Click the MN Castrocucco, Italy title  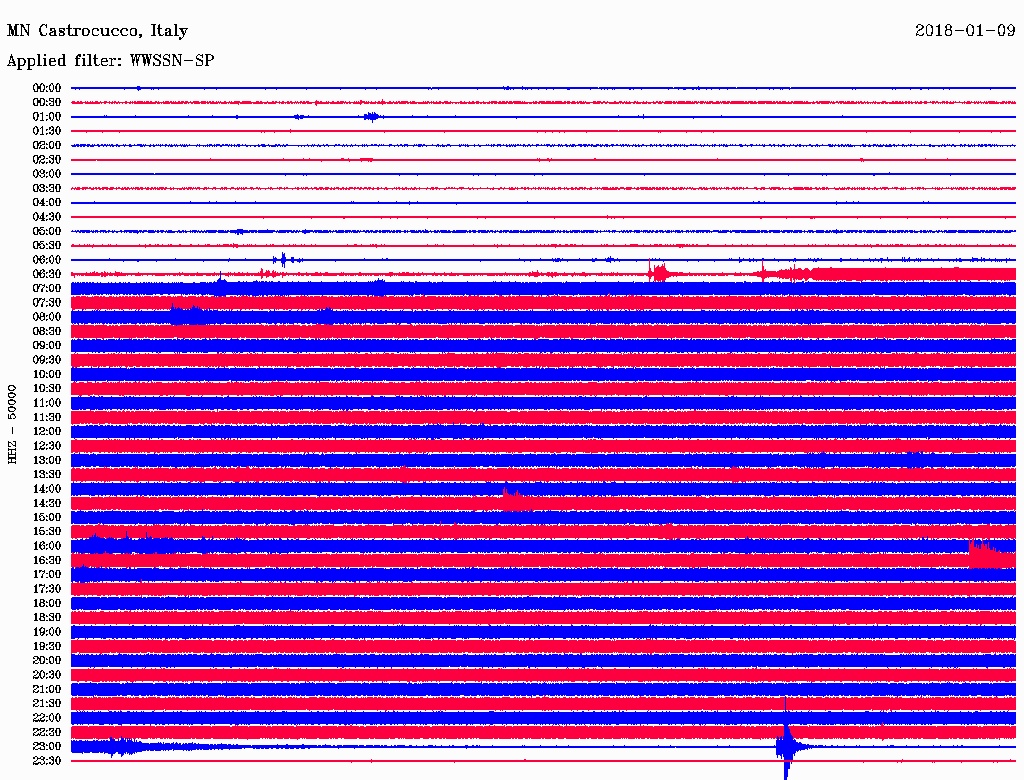tap(97, 31)
